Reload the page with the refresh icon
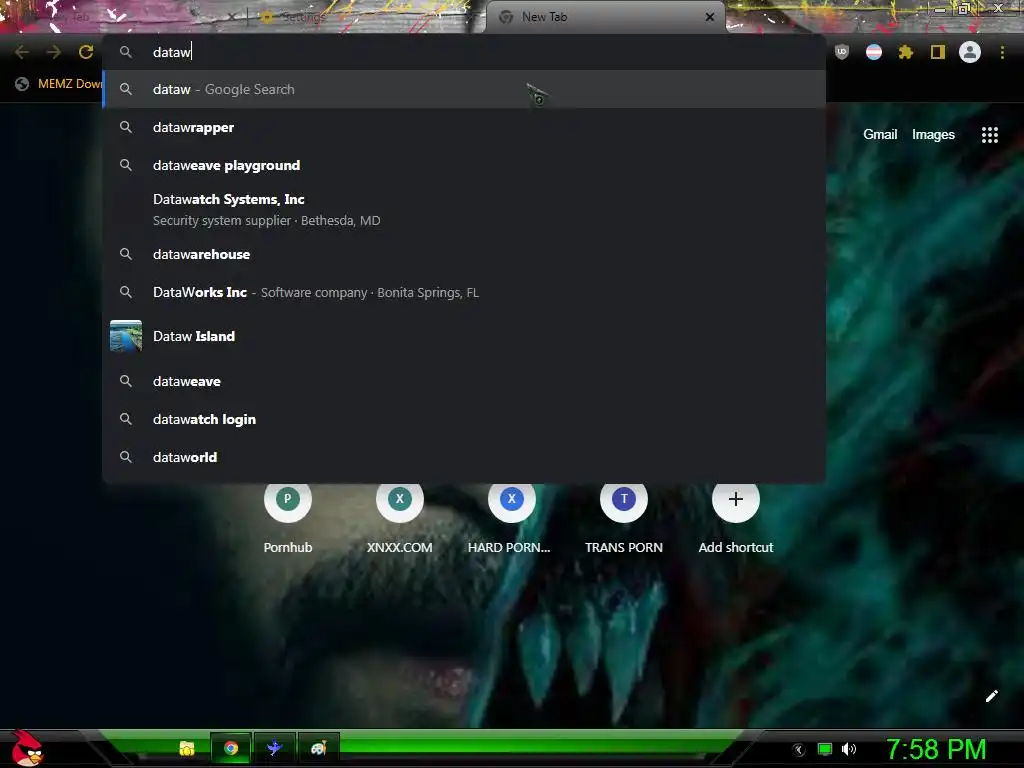 pos(86,52)
